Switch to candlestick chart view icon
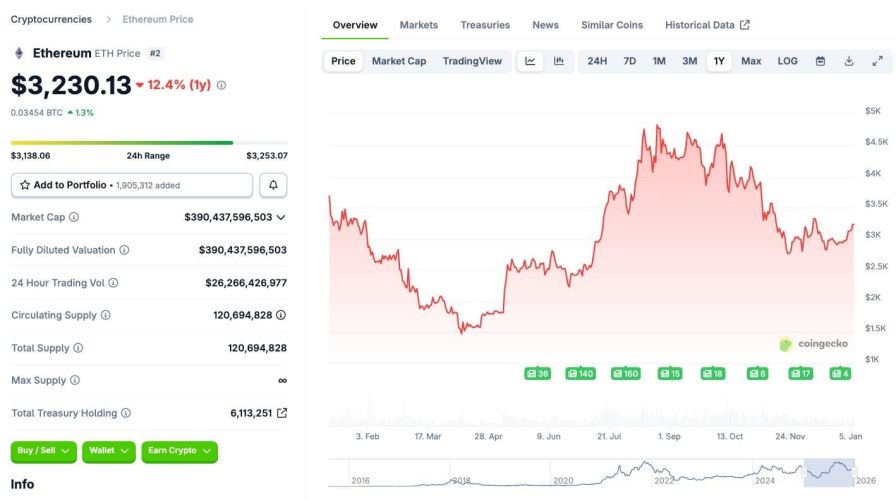Screen dimensions: 896x500 (x=559, y=61)
